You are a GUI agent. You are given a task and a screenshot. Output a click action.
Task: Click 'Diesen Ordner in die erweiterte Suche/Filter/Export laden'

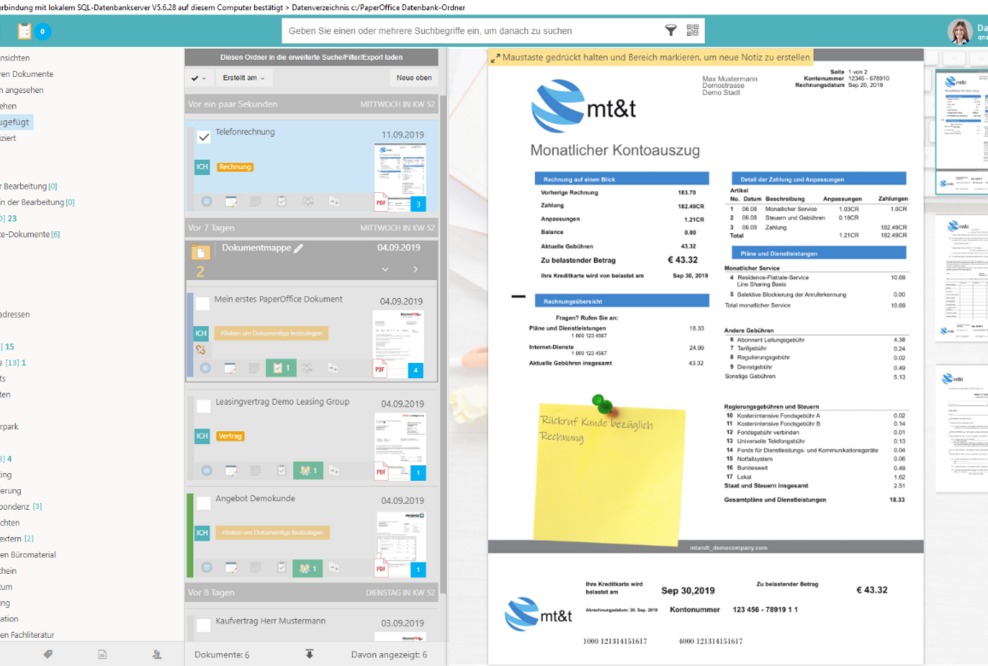(x=311, y=57)
